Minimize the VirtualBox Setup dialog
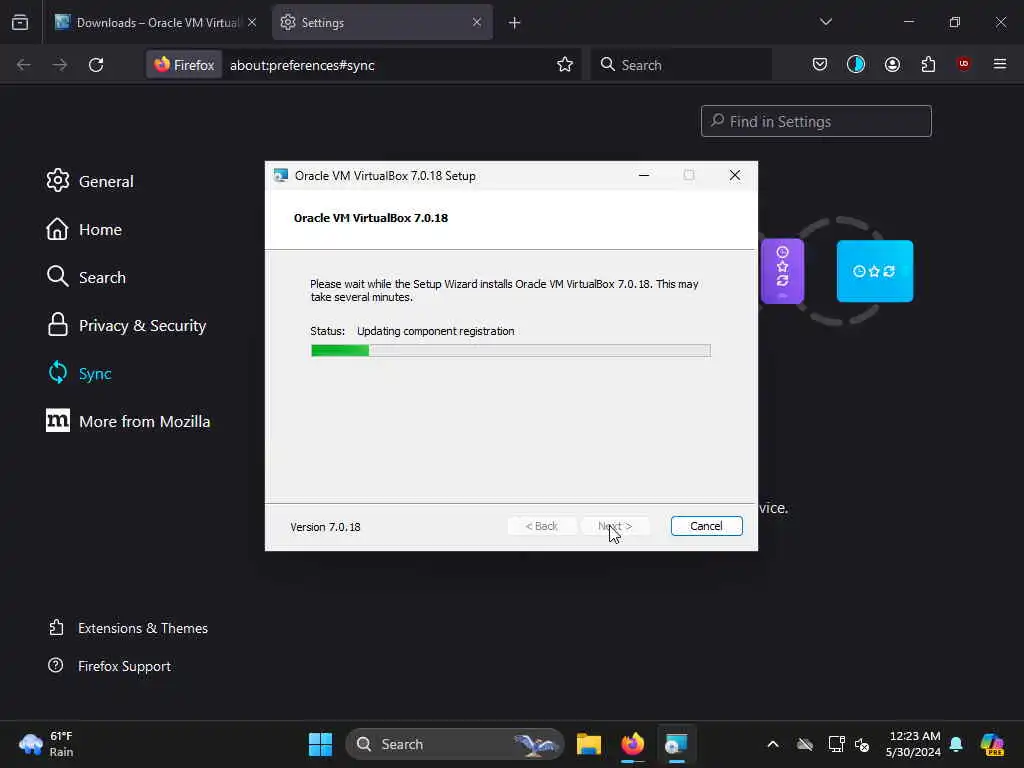This screenshot has height=768, width=1024. [644, 175]
